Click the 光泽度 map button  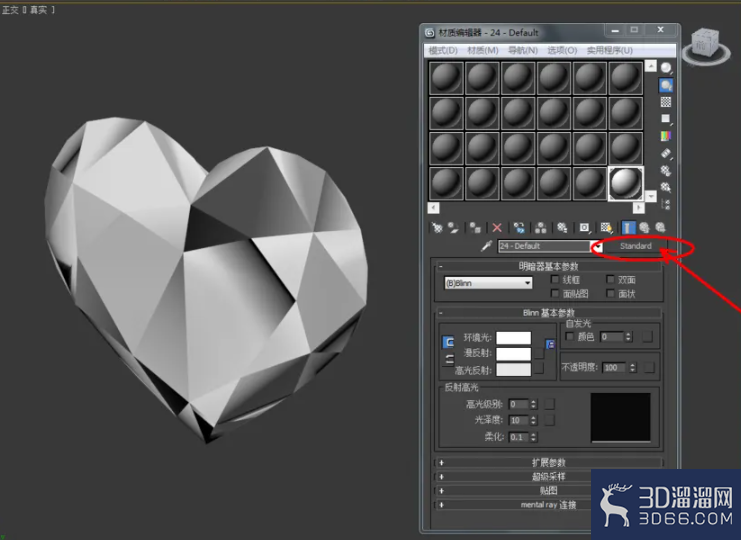pos(550,420)
